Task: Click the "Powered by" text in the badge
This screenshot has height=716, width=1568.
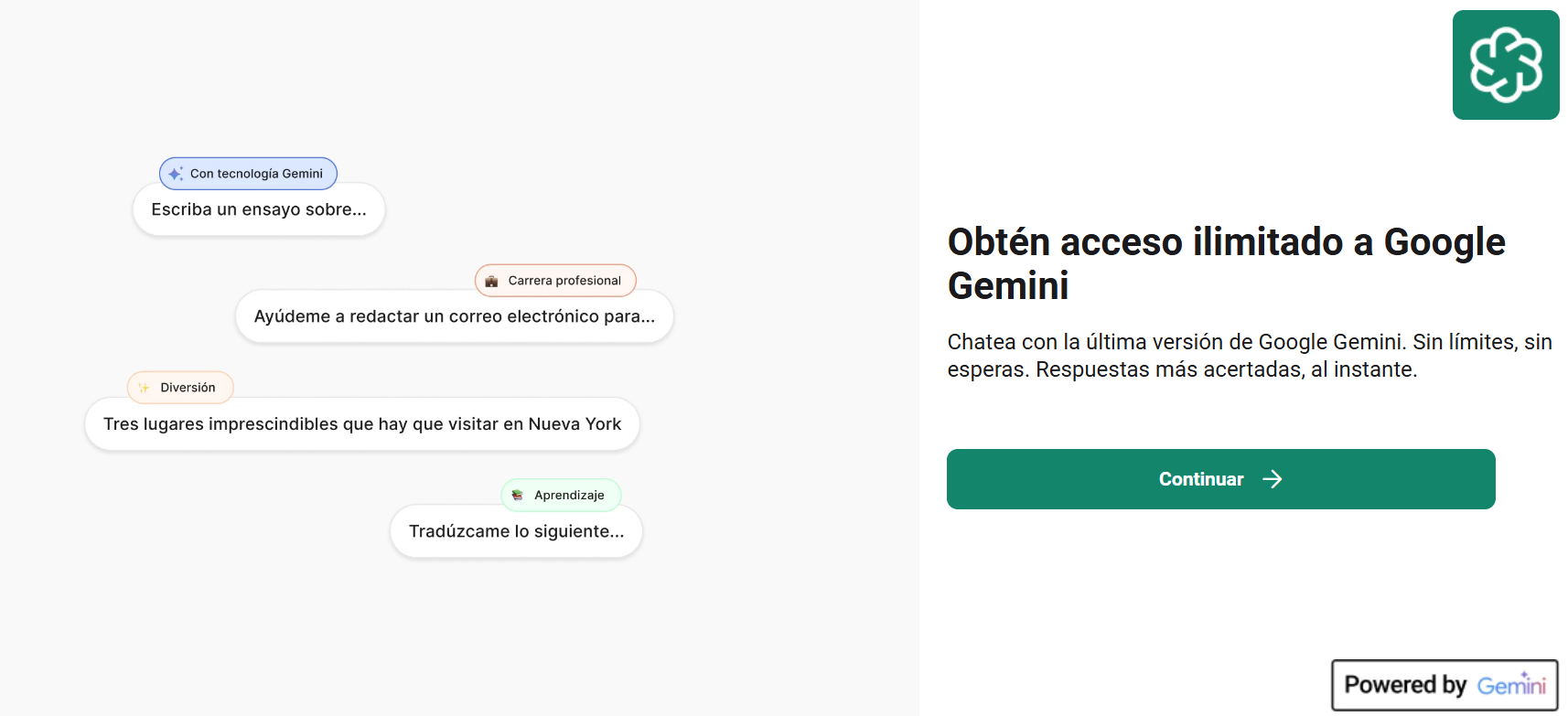Action: point(1405,685)
